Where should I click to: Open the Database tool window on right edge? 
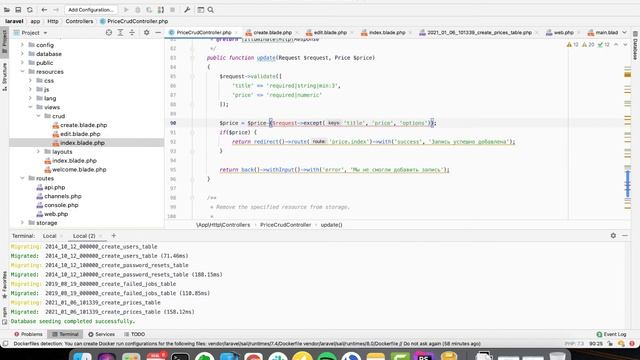click(636, 46)
